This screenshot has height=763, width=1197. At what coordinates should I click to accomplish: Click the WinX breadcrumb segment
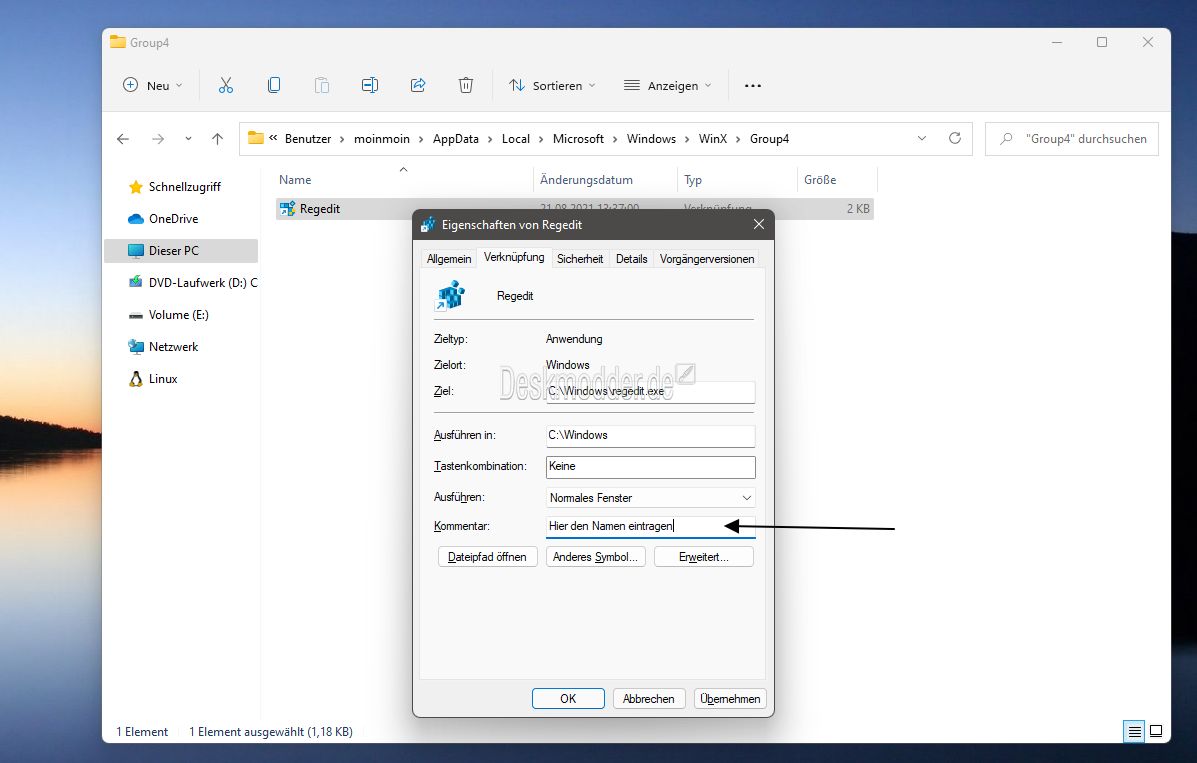coord(713,139)
